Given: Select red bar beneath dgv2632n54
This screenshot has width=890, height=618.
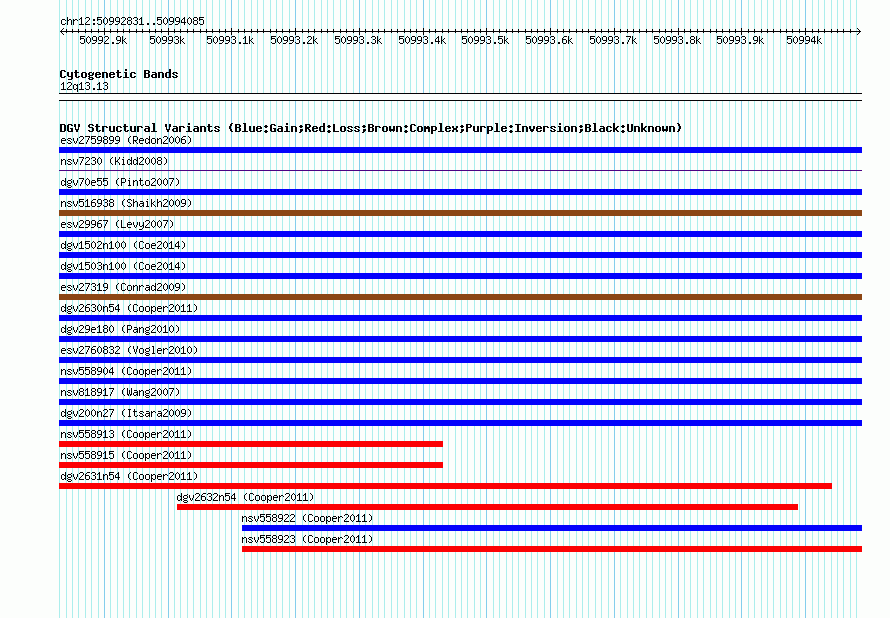Looking at the screenshot, I should pos(488,507).
